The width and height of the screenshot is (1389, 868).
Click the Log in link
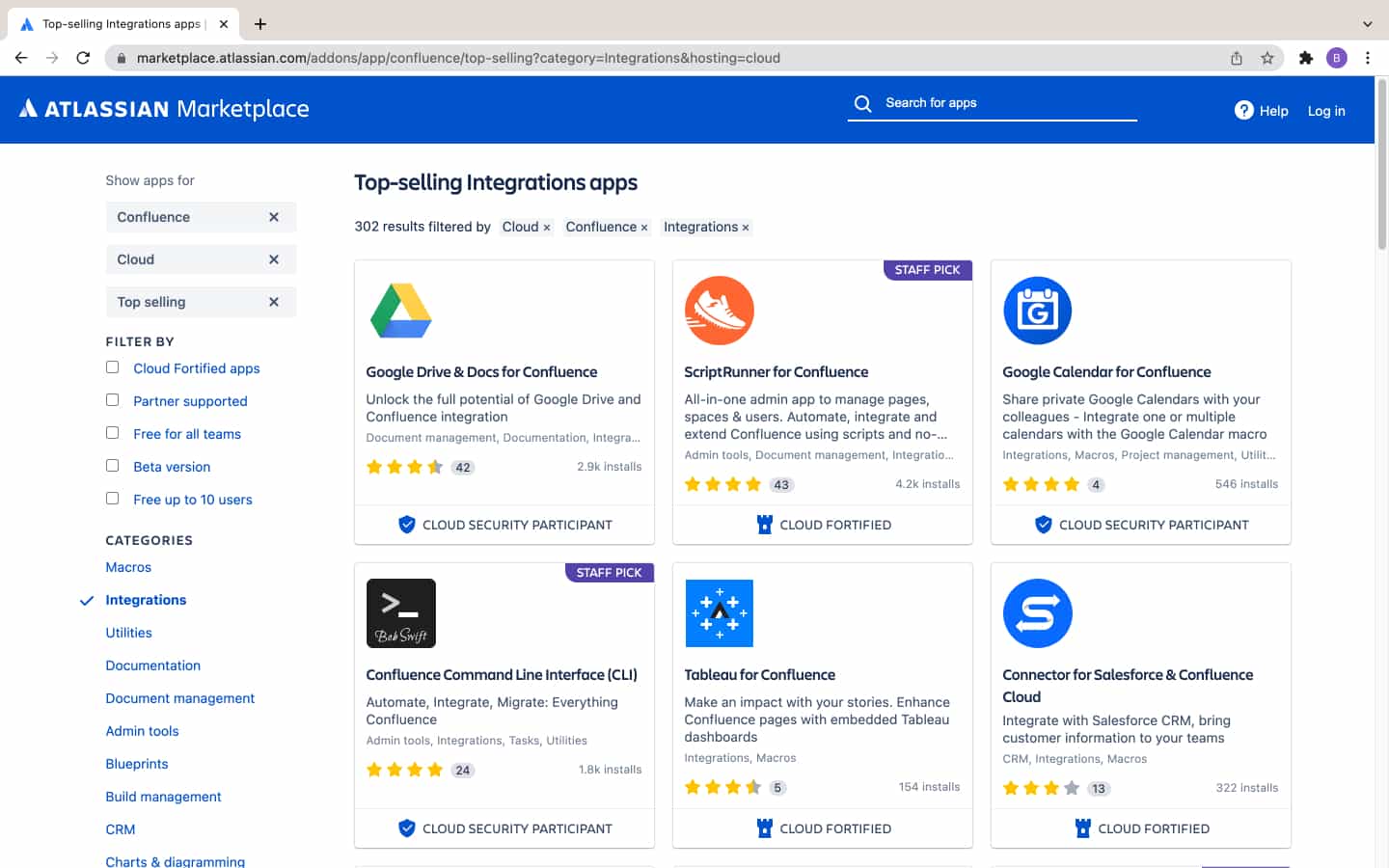[1325, 110]
